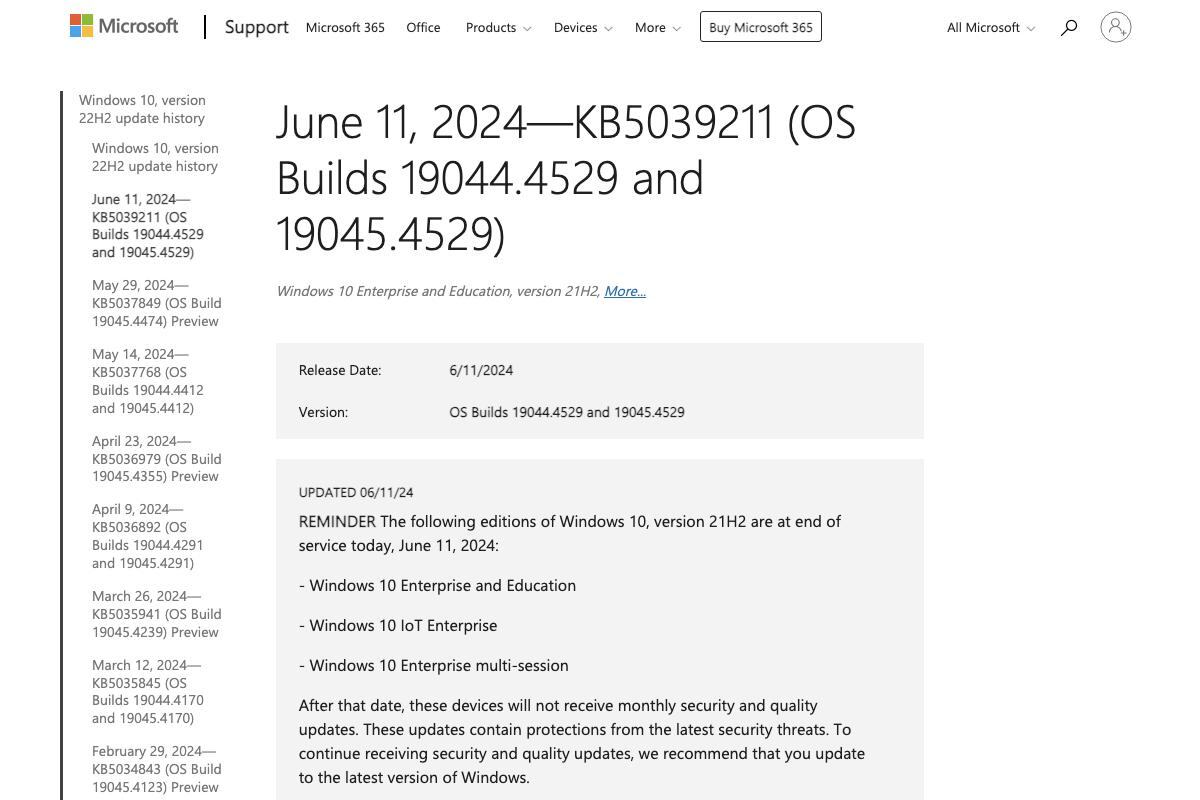Image resolution: width=1200 pixels, height=800 pixels.
Task: Click the Windows 10 Enterprise multi-session line
Action: click(434, 665)
